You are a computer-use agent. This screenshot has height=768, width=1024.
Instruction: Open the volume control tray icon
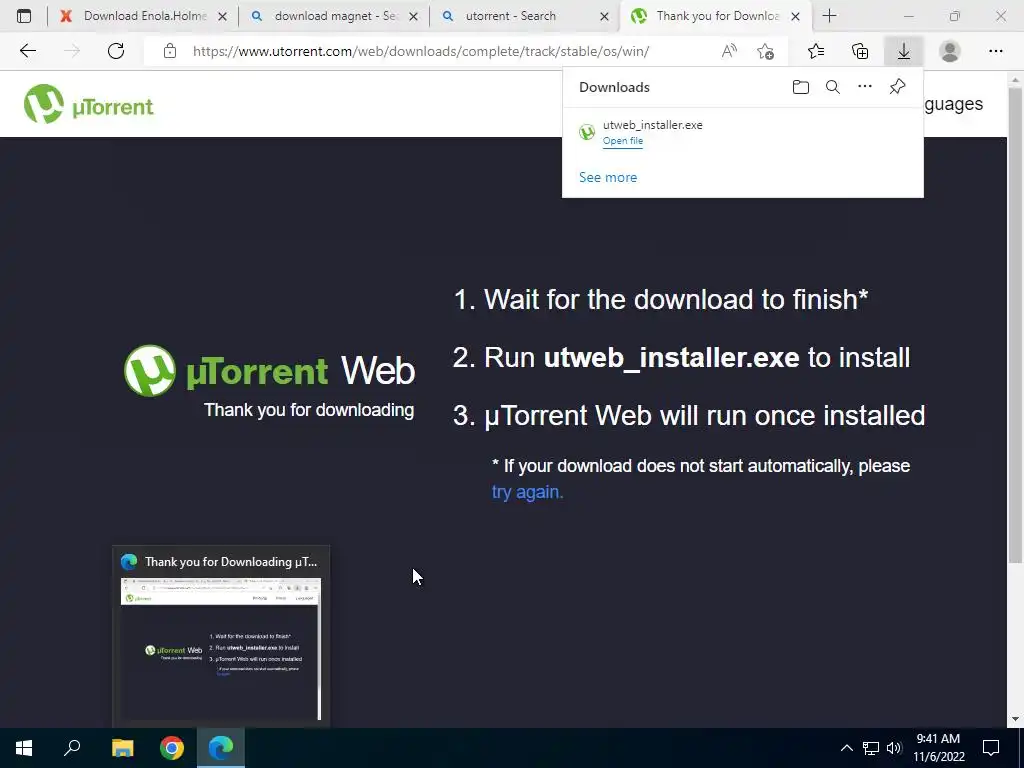click(x=894, y=748)
